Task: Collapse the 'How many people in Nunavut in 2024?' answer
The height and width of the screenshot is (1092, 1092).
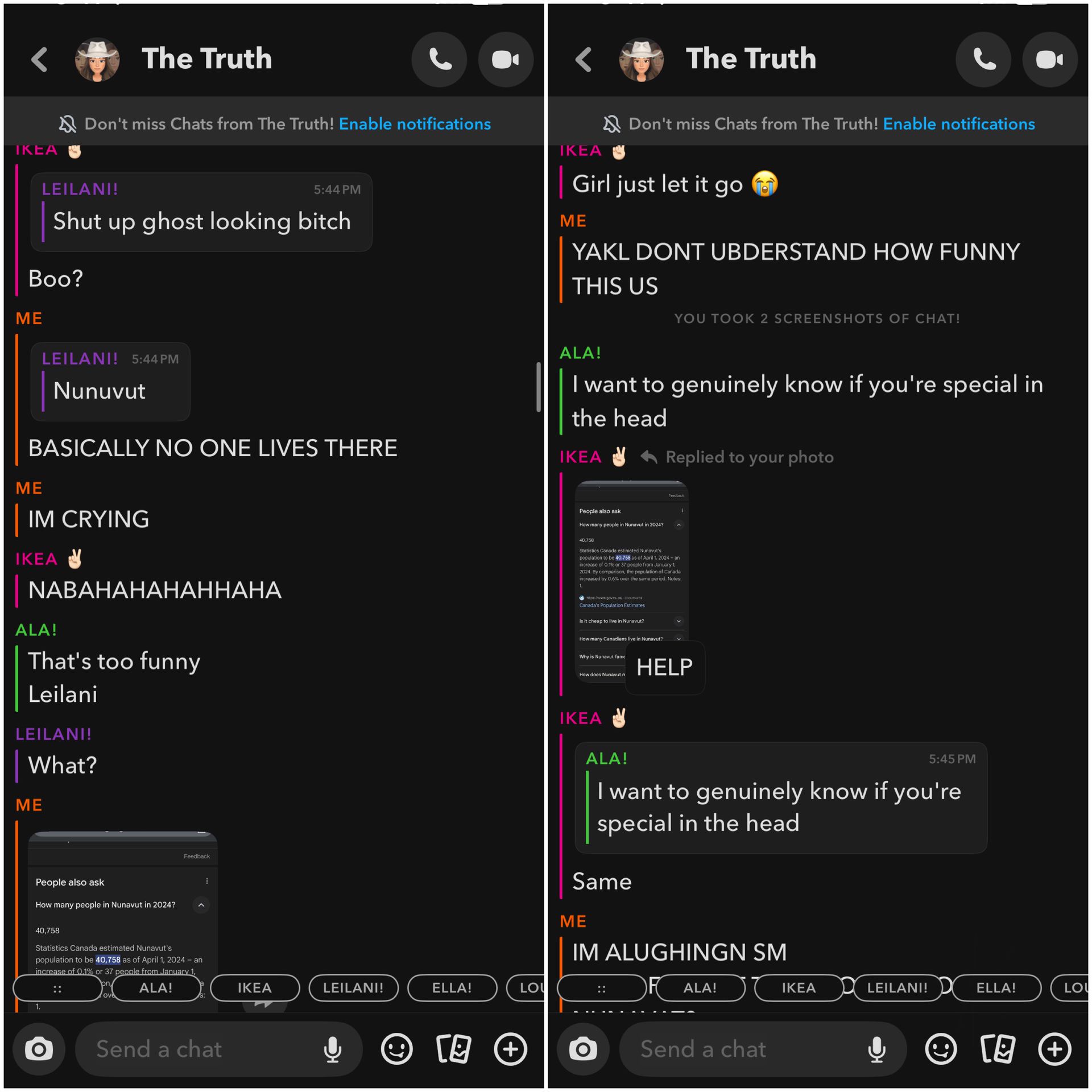Action: tap(201, 905)
